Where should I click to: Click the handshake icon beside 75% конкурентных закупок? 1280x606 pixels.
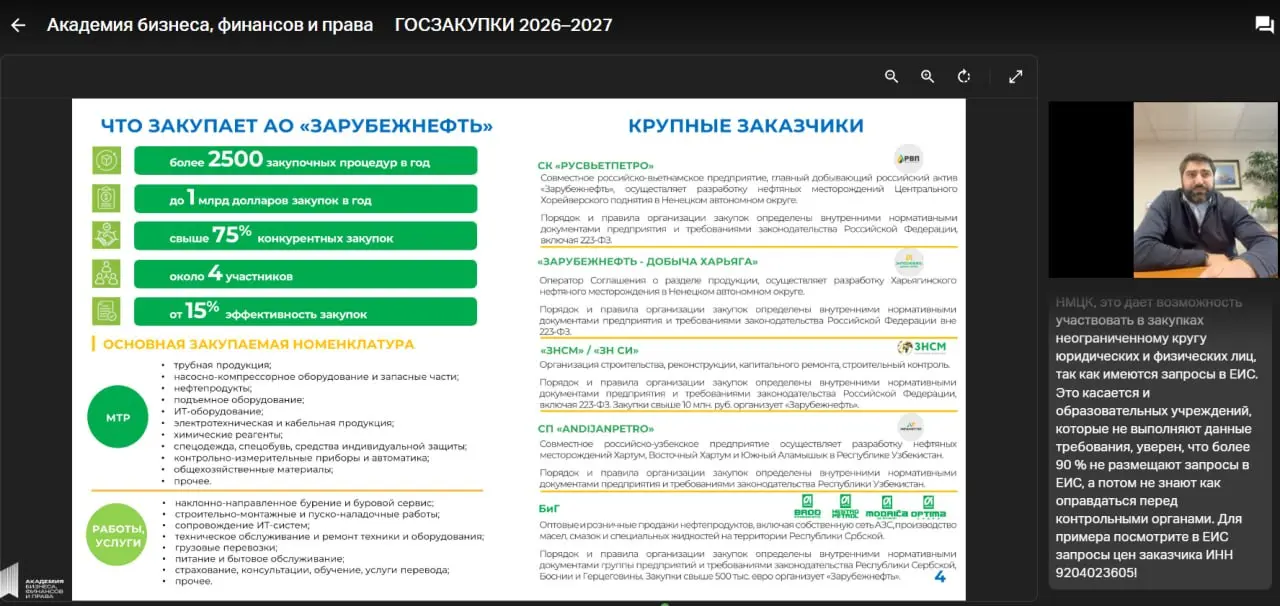(x=106, y=235)
